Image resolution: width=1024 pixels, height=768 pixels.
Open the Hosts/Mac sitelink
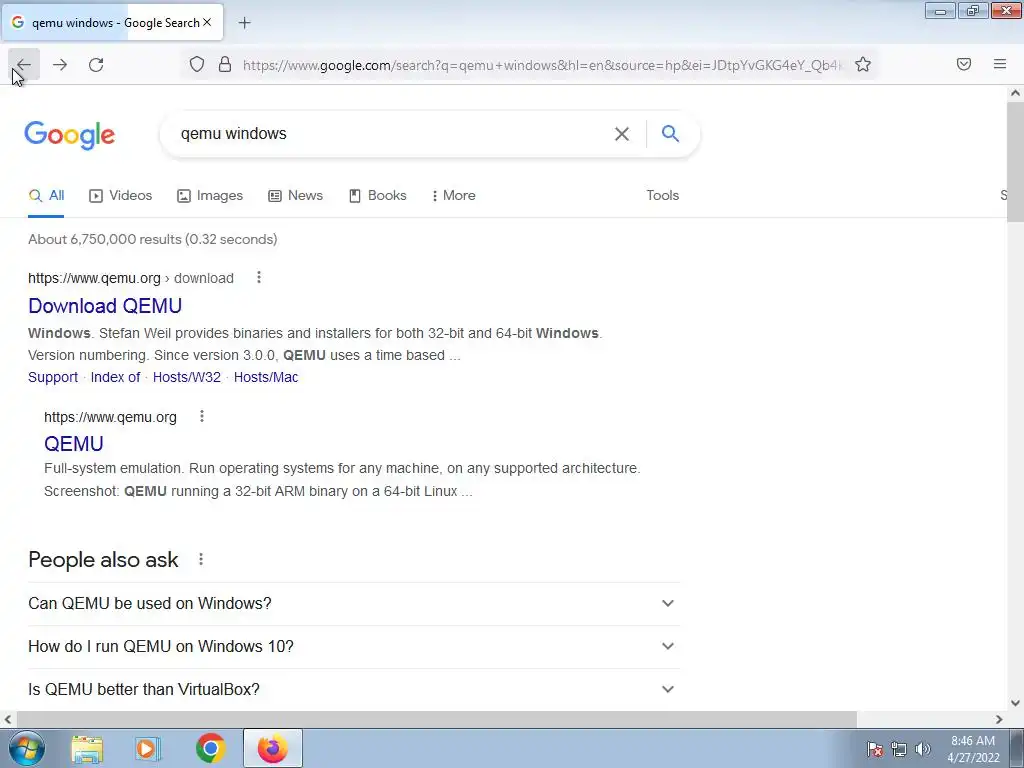point(266,377)
